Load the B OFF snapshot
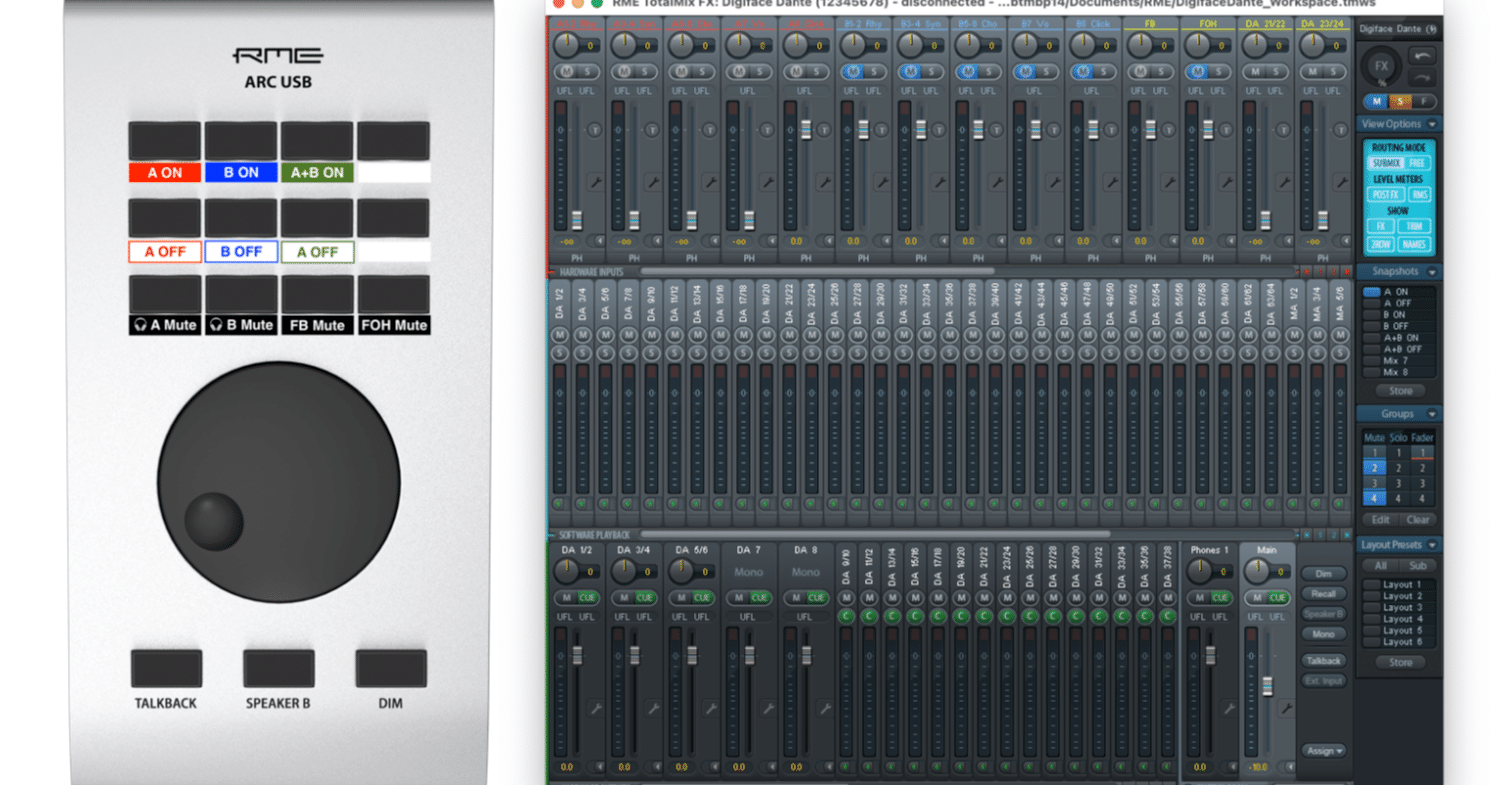This screenshot has height=785, width=1499. 1399,326
